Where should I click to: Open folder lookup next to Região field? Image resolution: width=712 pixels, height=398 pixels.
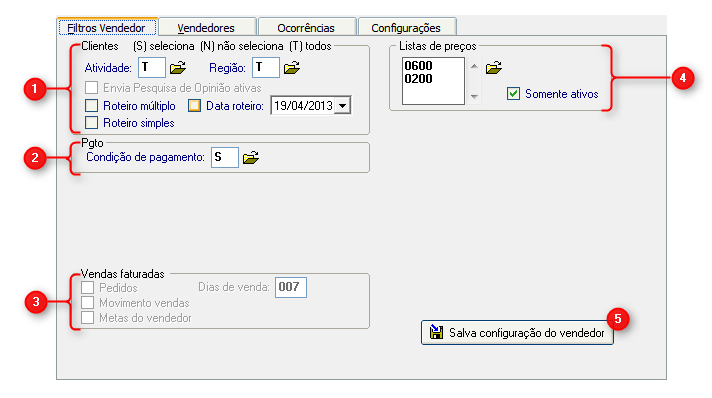[292, 68]
